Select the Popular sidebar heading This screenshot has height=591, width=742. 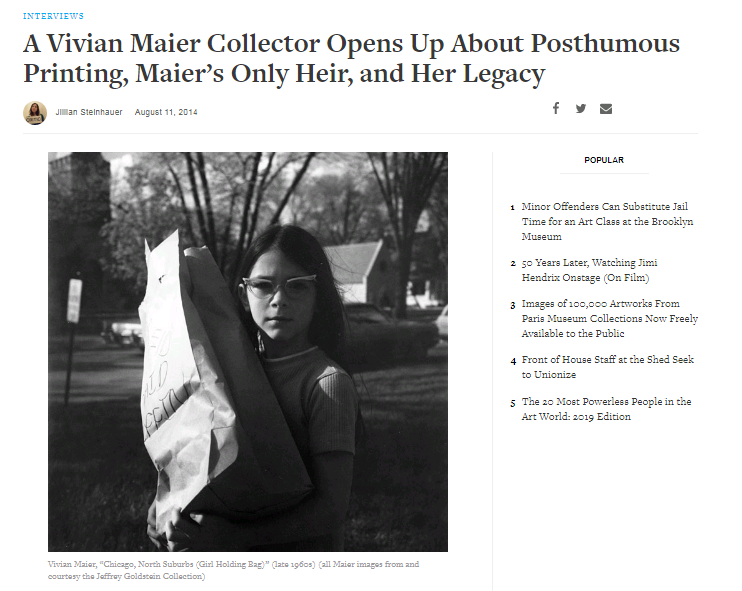click(x=604, y=160)
